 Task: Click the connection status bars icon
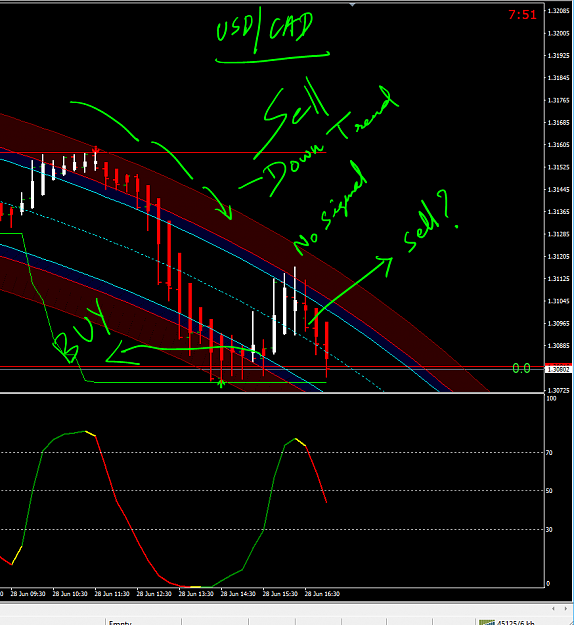486,622
